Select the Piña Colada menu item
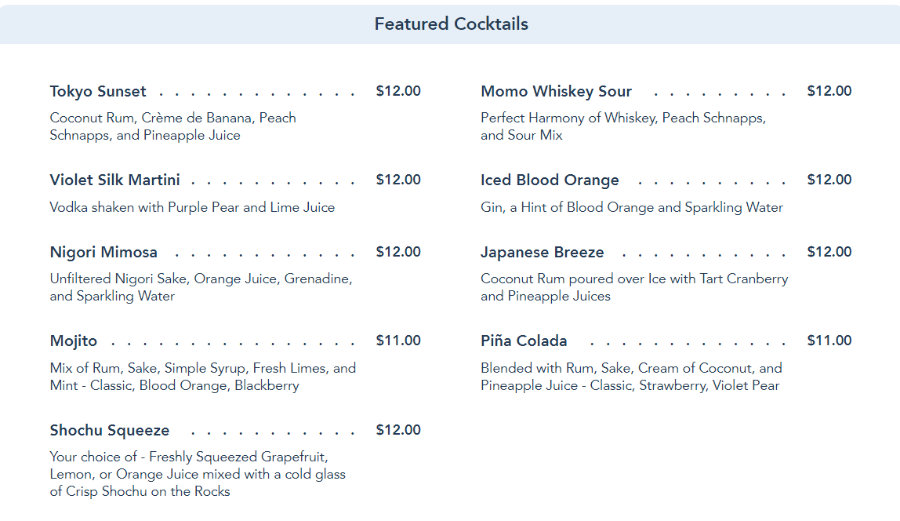 coord(524,341)
